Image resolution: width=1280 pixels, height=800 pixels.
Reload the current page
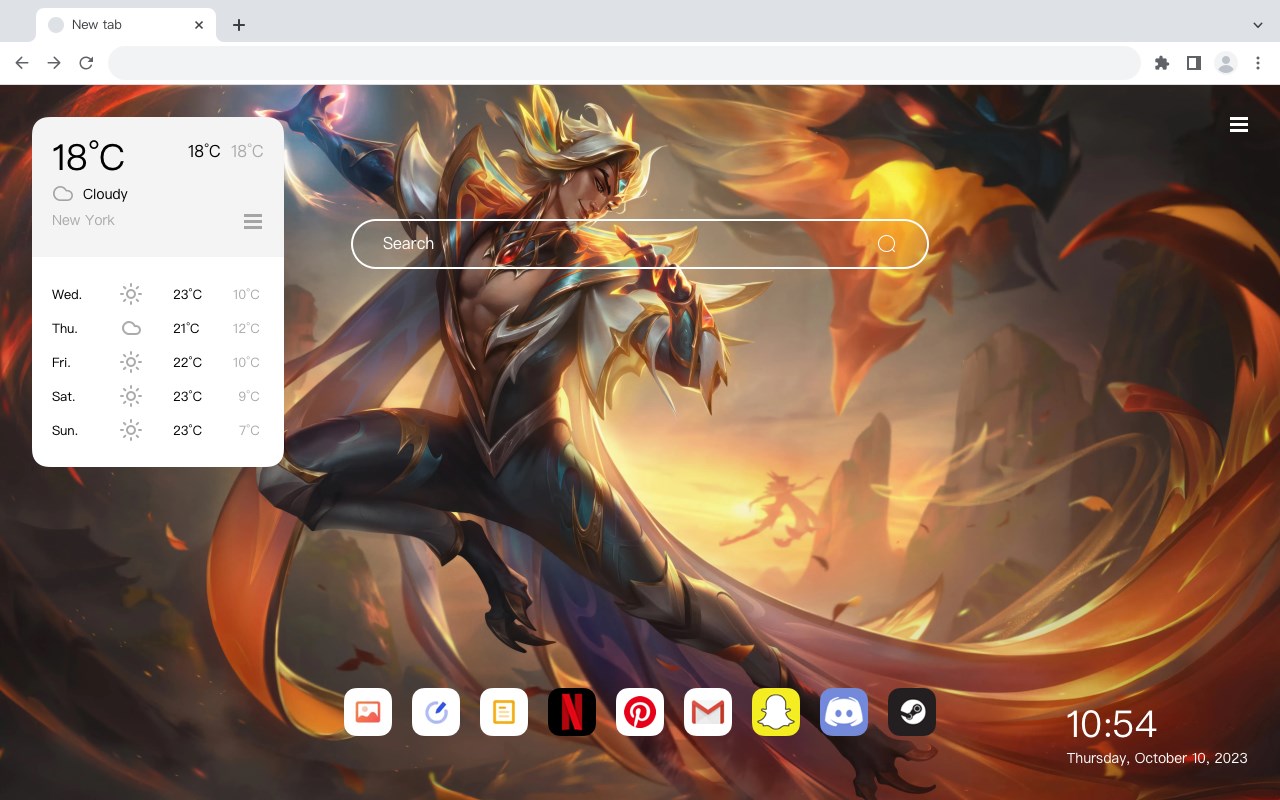point(86,63)
